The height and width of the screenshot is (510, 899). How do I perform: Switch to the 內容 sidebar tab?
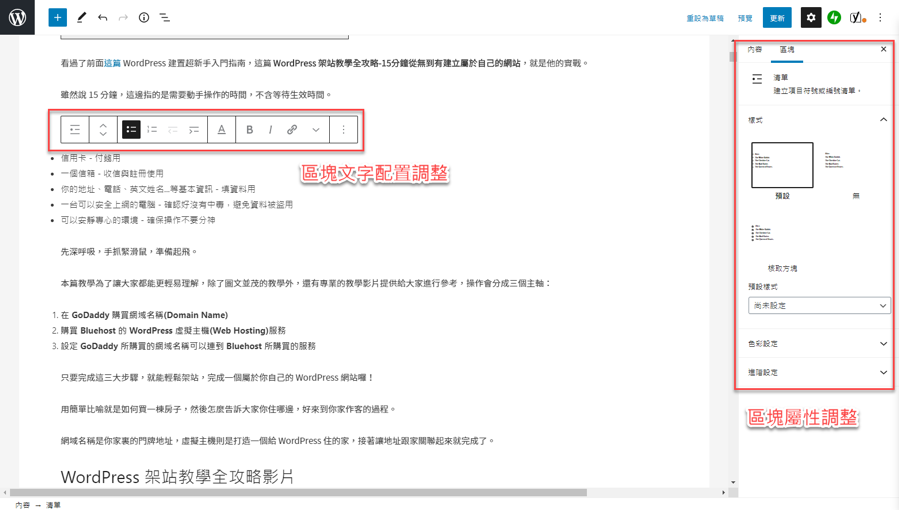755,49
